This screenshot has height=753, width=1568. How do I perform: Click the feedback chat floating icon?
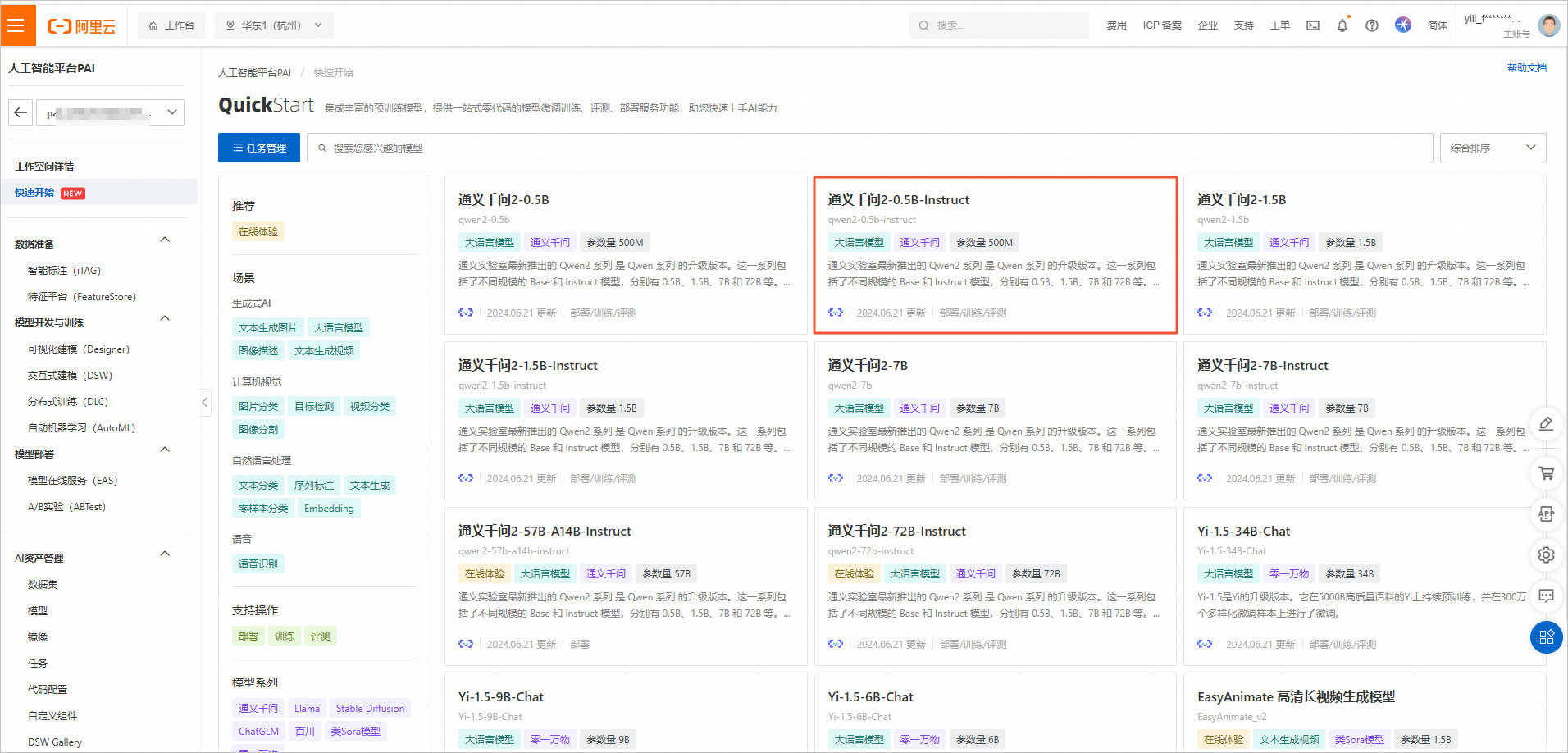tap(1546, 596)
